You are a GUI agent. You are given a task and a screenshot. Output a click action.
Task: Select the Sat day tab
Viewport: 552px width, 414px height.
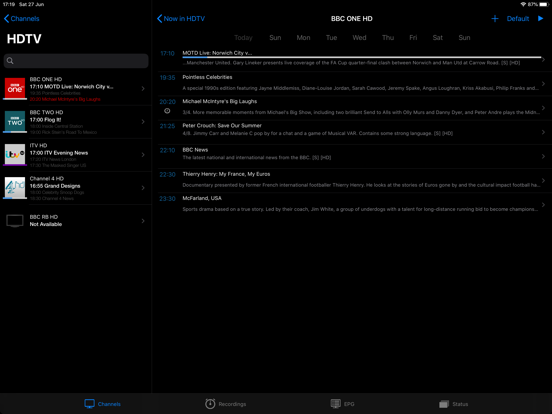(438, 38)
